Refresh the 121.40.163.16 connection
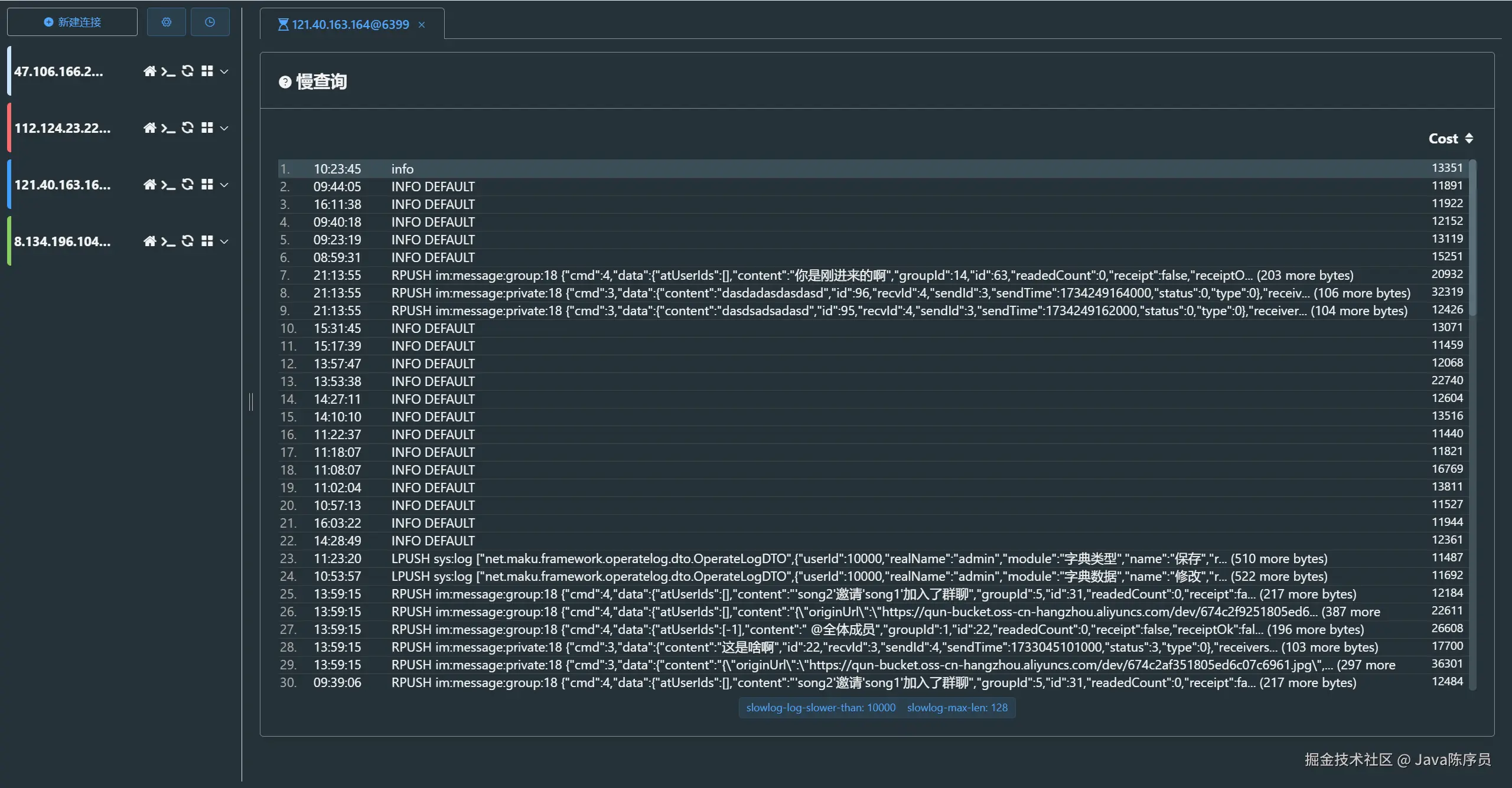Screen dimensions: 1512x788 pyautogui.click(x=188, y=185)
